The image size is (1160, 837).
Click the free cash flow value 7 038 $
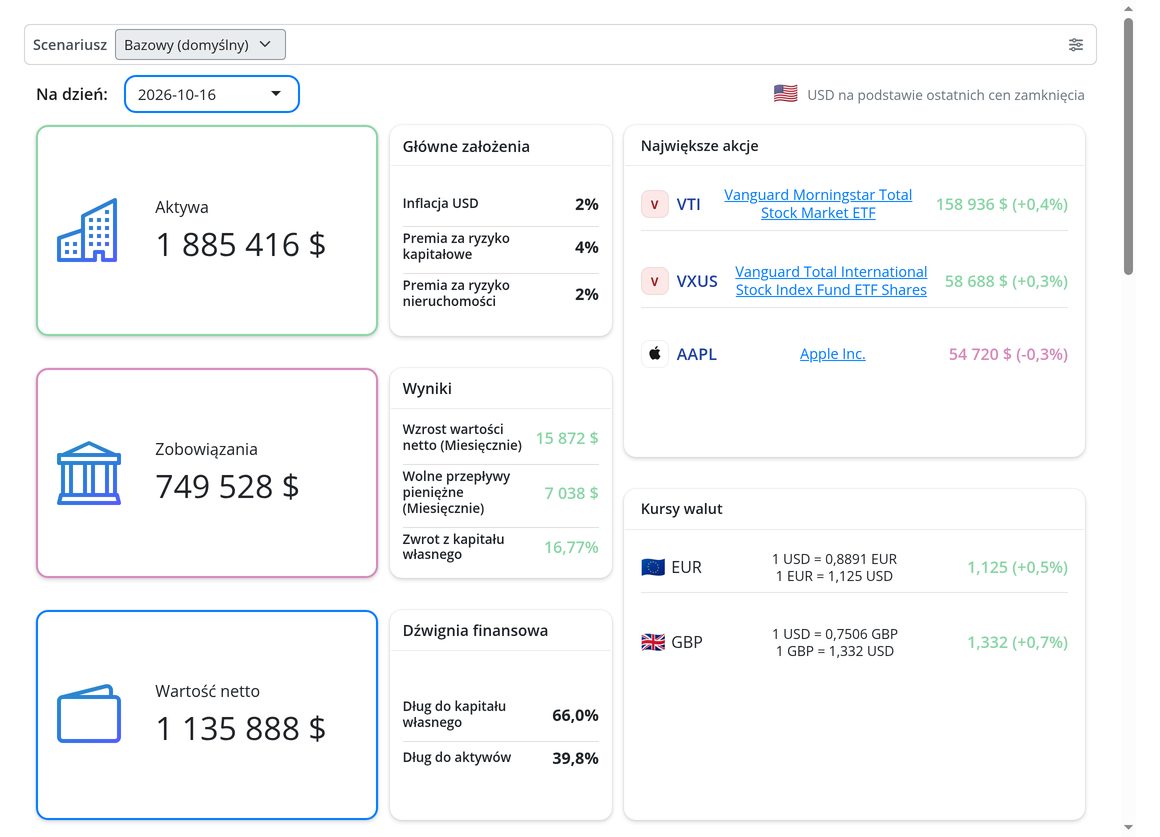tap(571, 493)
